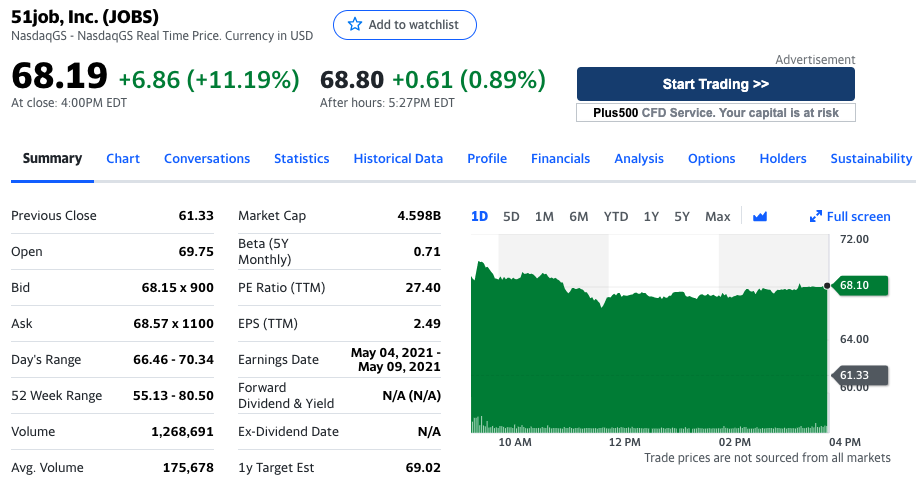The height and width of the screenshot is (483, 916).
Task: Switch to the Historical Data tab
Action: 398,159
